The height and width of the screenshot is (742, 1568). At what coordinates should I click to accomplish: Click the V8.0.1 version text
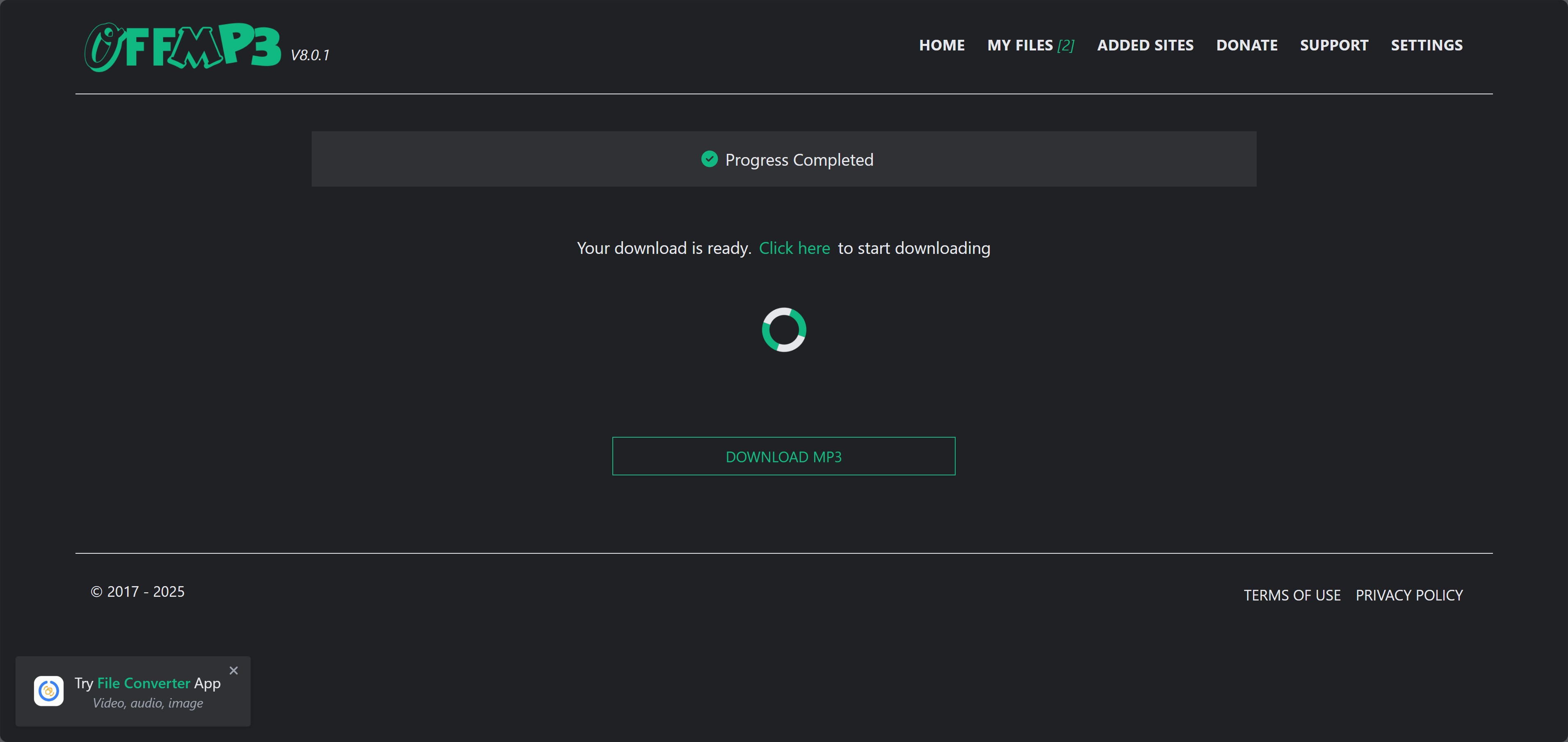310,55
